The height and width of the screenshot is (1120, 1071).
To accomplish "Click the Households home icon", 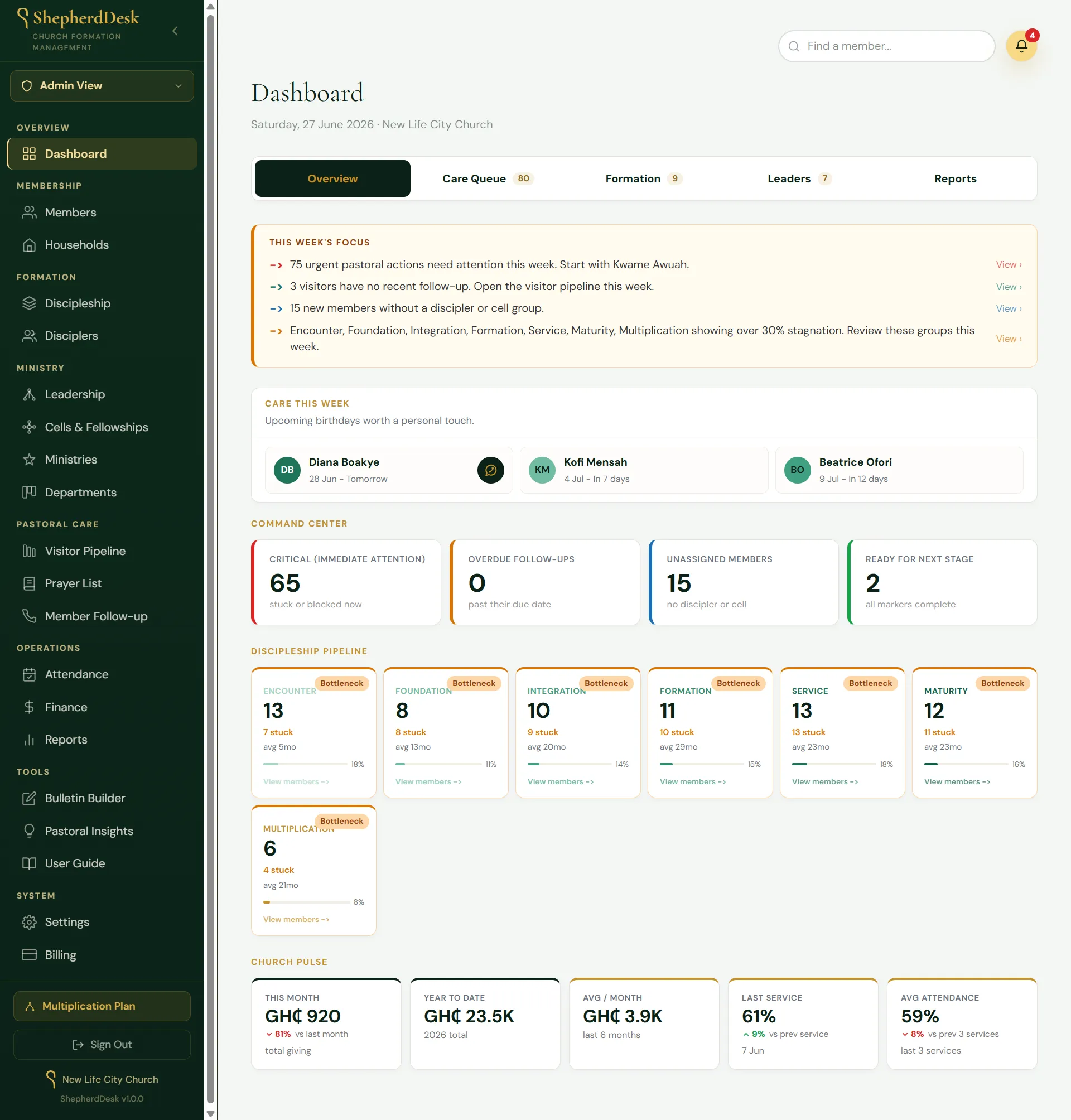I will 29,245.
